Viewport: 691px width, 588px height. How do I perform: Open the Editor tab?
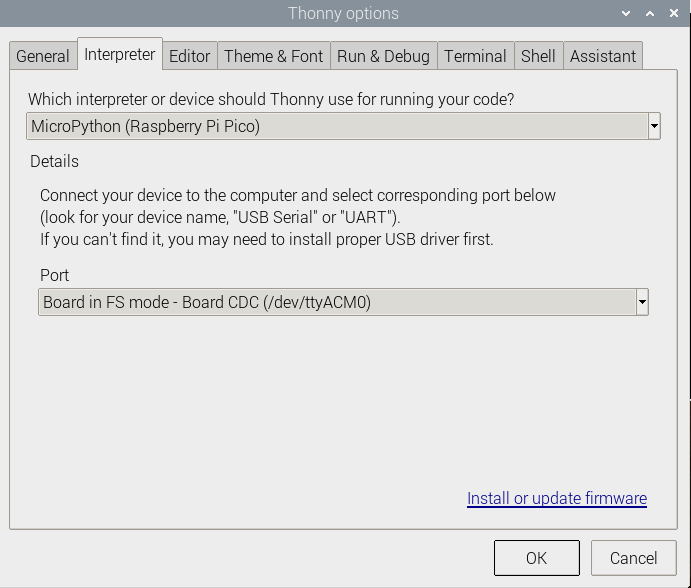tap(189, 56)
